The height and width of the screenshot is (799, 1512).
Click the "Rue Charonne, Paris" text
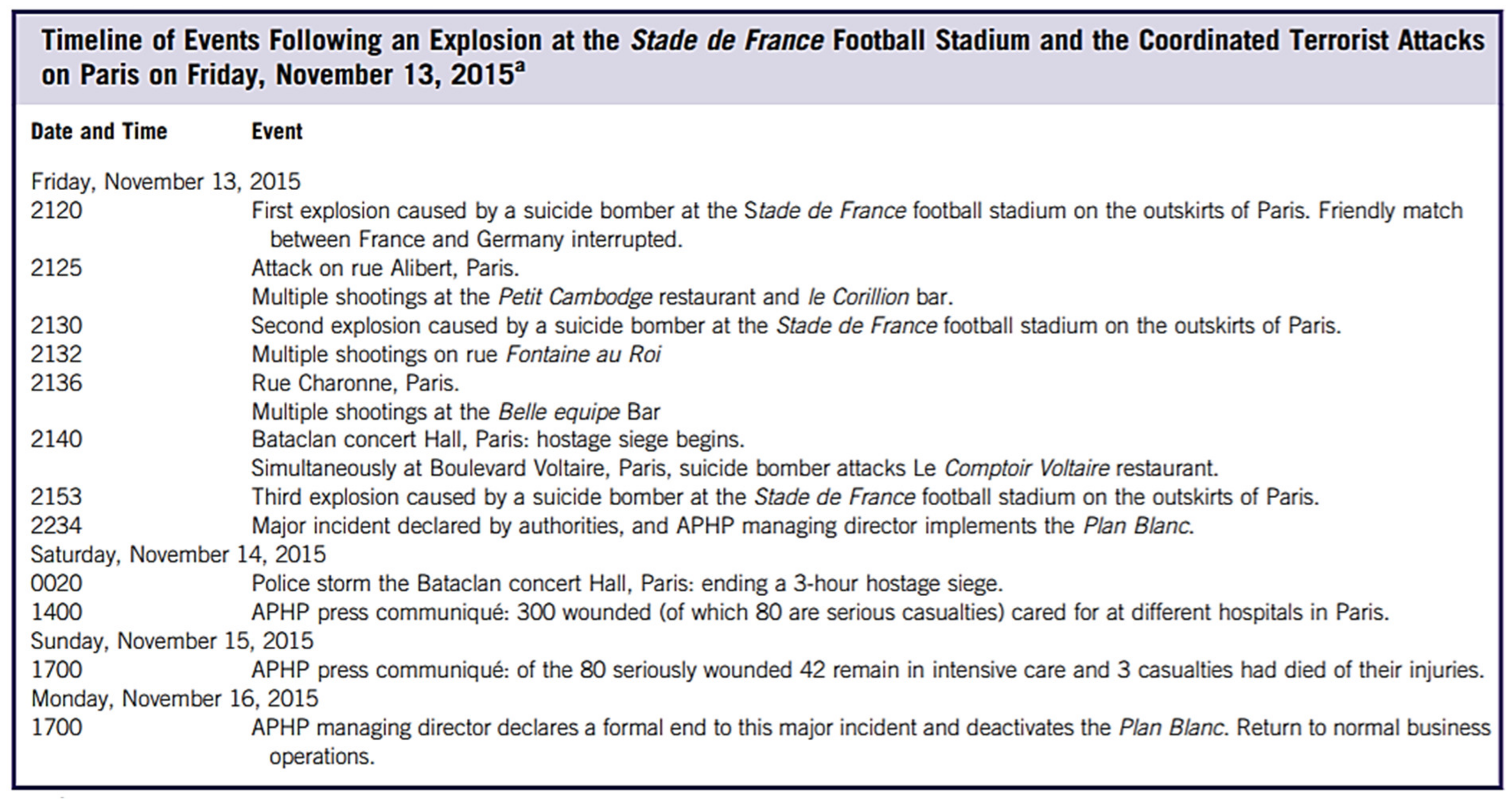coord(355,383)
